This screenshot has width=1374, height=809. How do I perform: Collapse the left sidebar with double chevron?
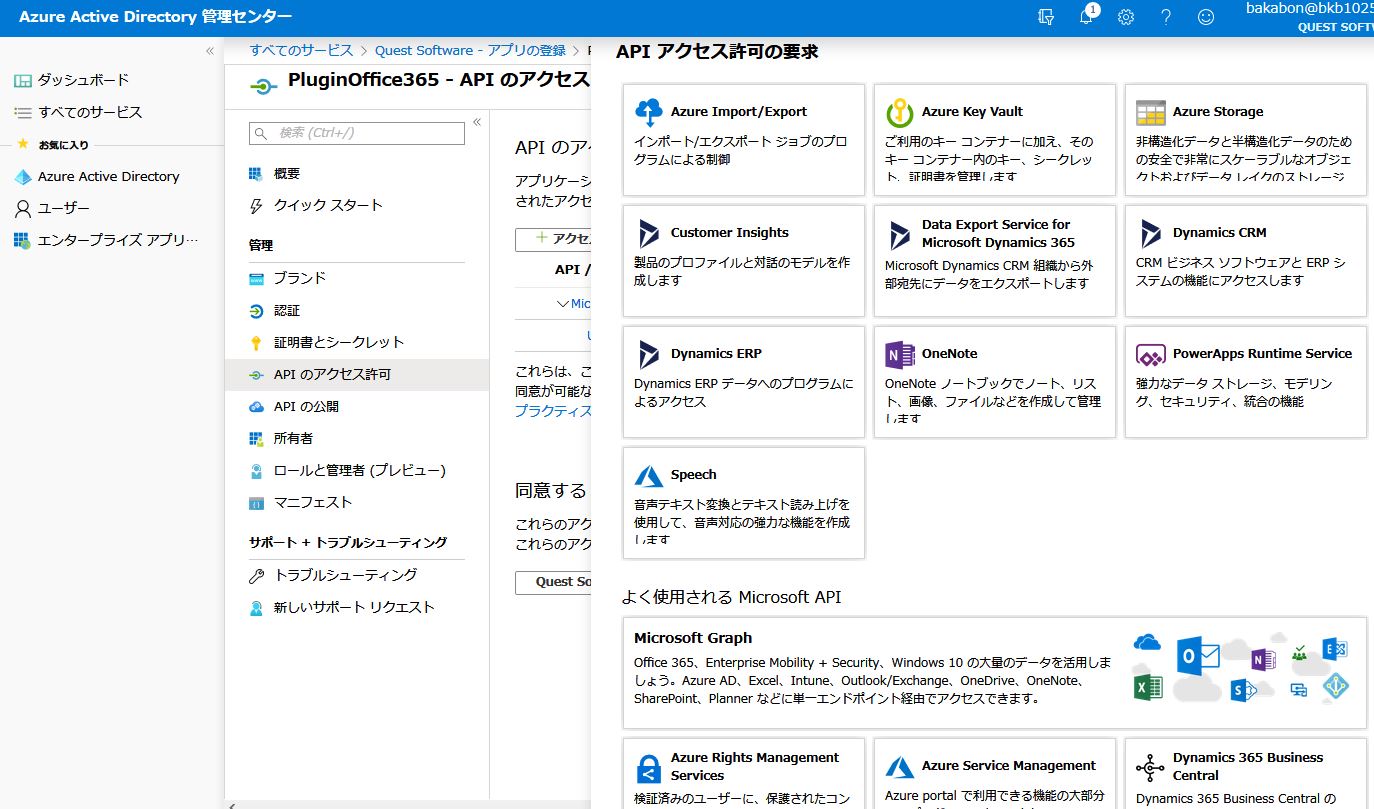pyautogui.click(x=209, y=51)
